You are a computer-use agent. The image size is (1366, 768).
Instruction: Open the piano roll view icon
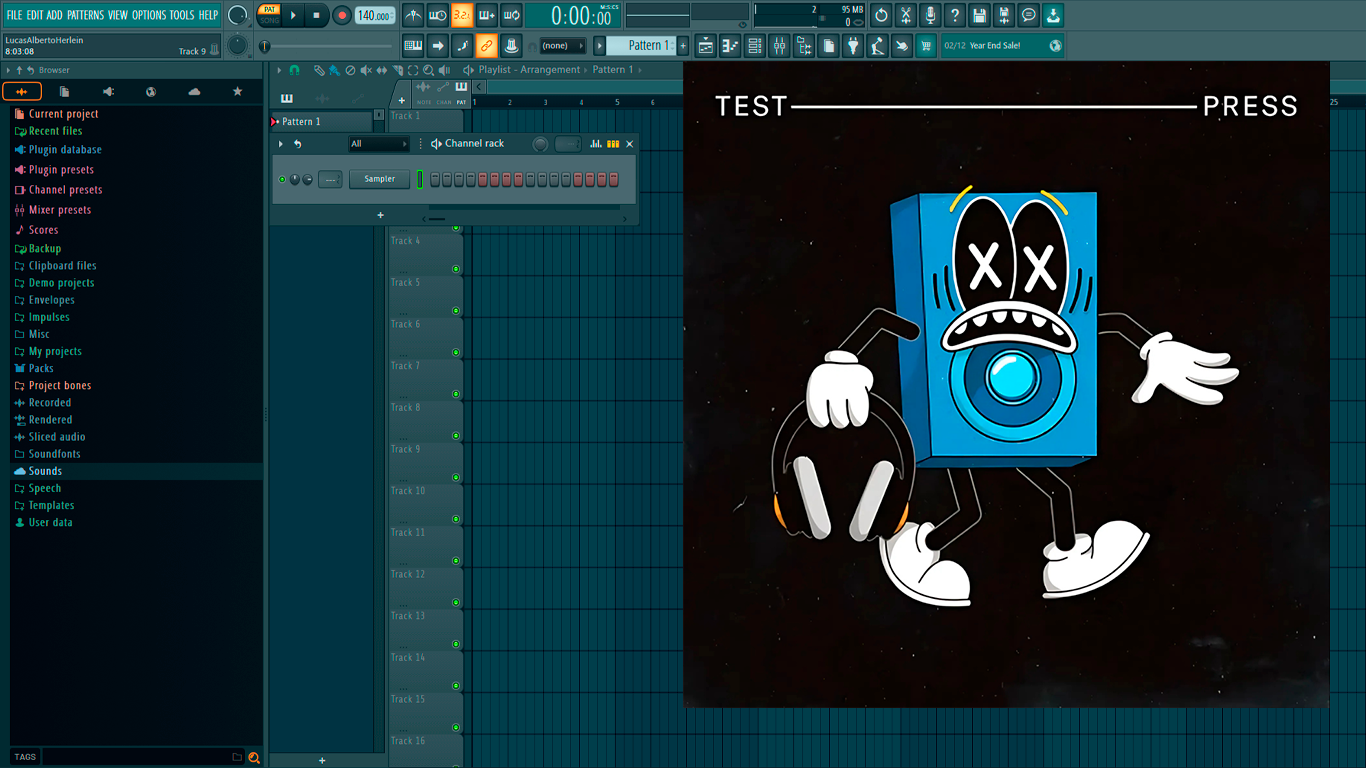click(x=730, y=45)
